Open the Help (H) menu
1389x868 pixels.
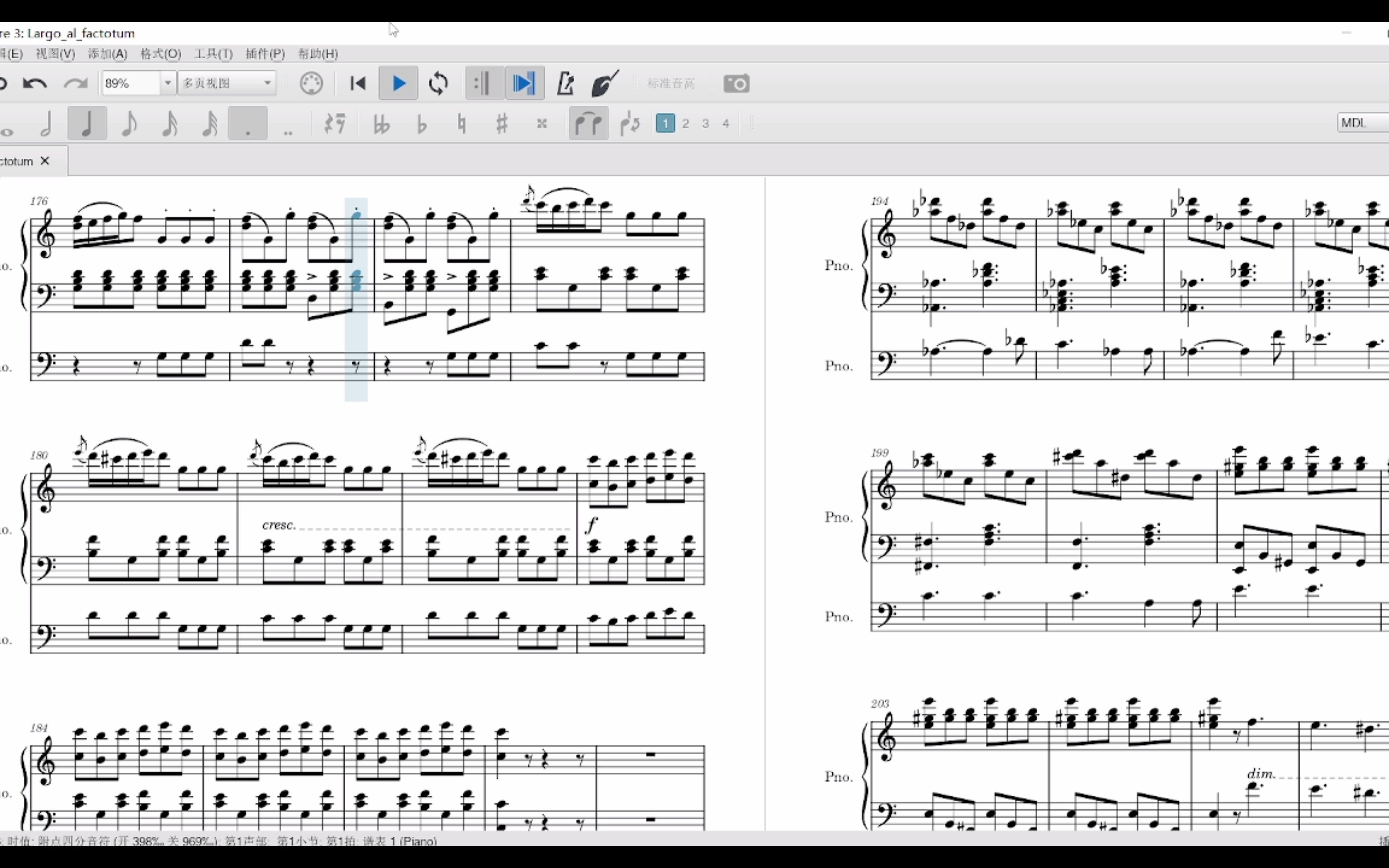(318, 53)
